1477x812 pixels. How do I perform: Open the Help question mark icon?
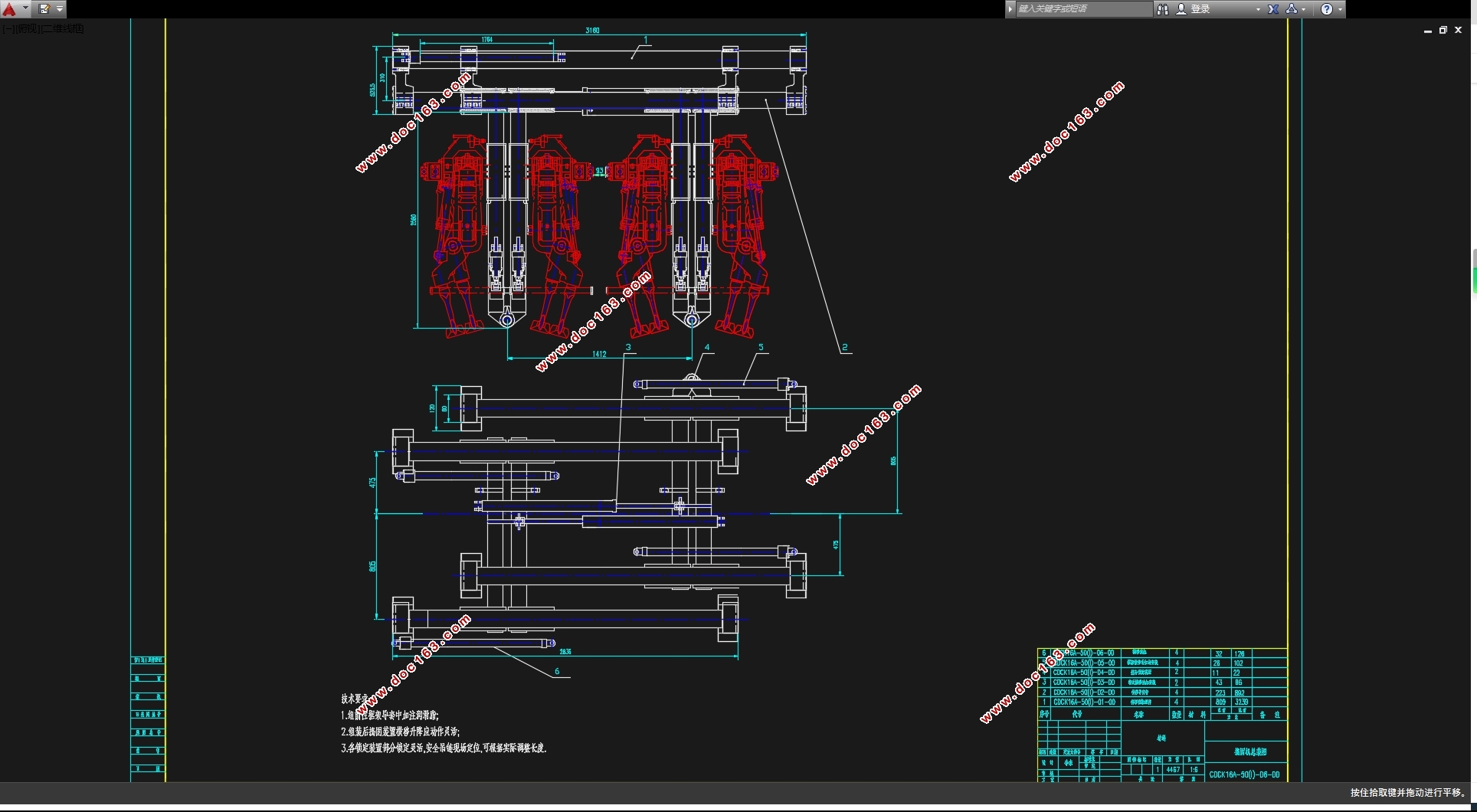pos(1327,9)
